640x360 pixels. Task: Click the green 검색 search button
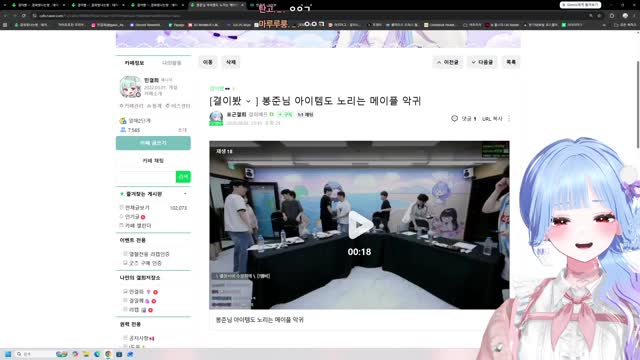click(183, 176)
